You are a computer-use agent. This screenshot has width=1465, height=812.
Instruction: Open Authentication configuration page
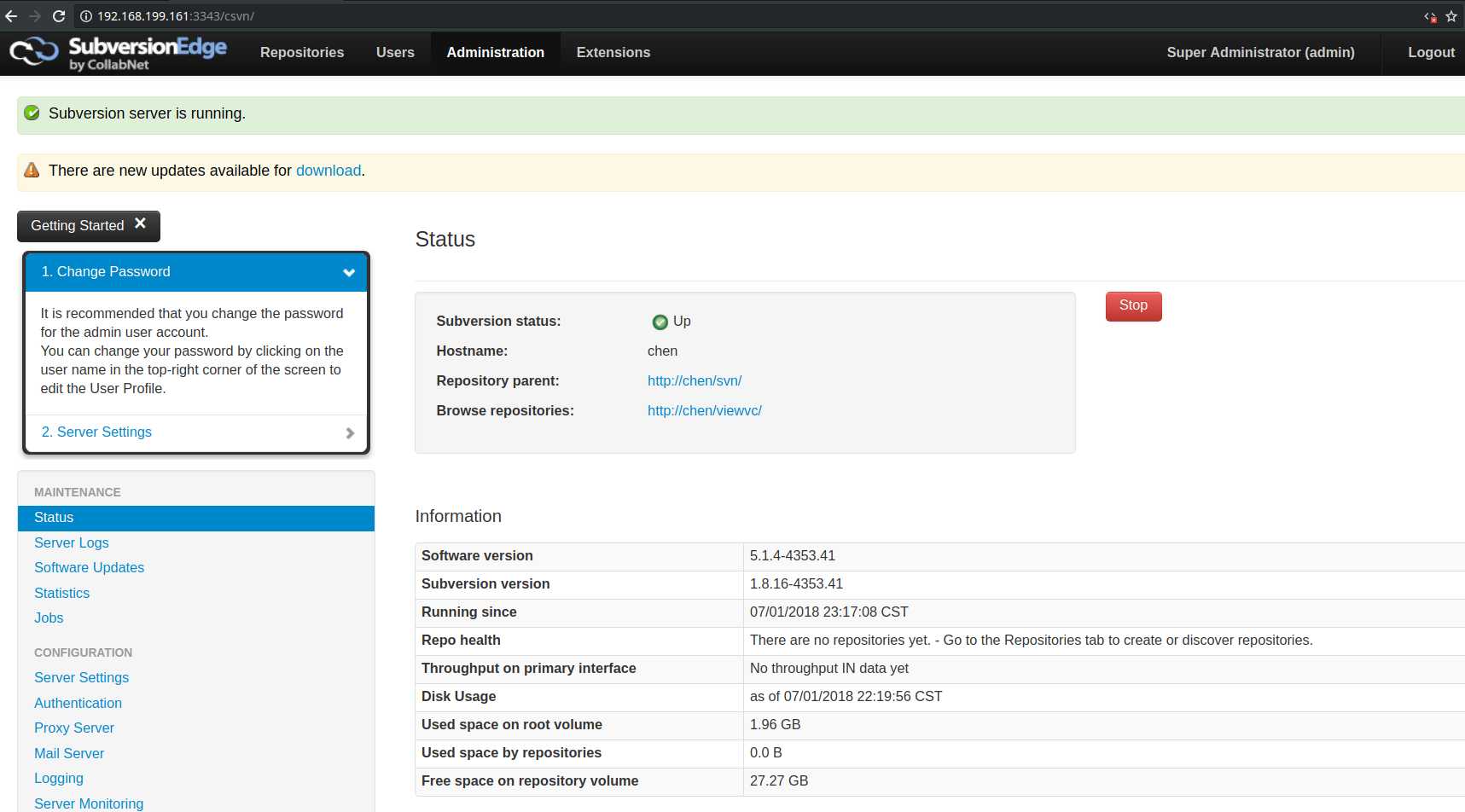tap(78, 704)
